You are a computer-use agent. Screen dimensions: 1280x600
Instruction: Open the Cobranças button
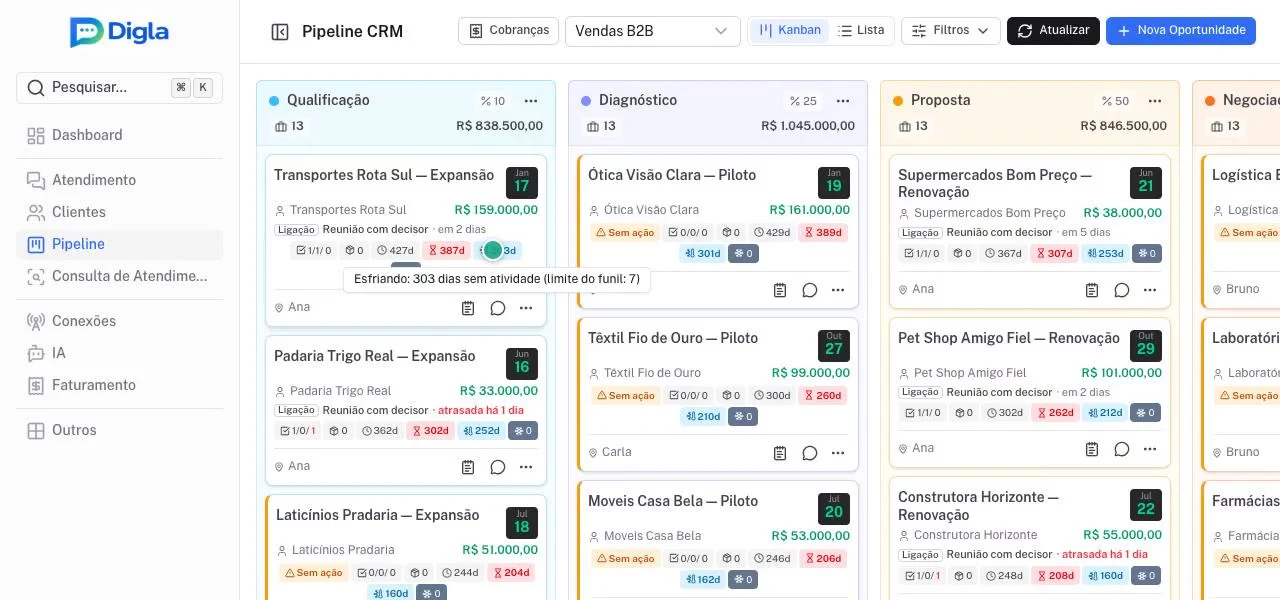pyautogui.click(x=508, y=31)
